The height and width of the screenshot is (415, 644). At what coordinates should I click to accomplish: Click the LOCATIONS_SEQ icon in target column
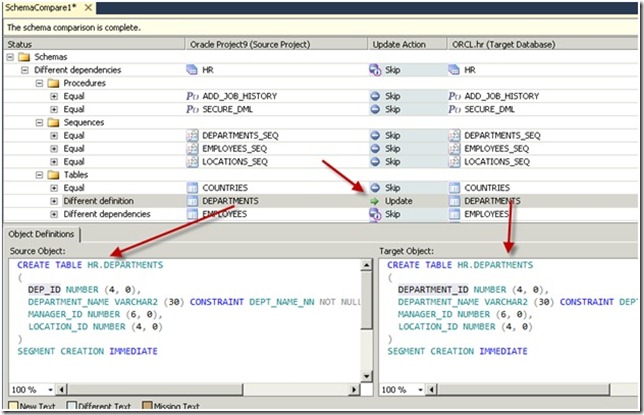click(x=455, y=161)
